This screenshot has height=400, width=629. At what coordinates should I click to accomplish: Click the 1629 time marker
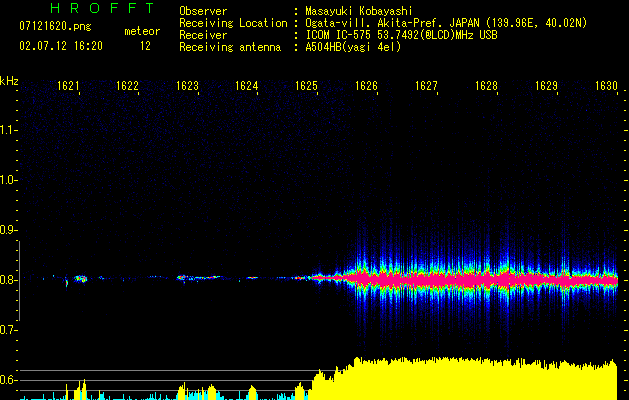[x=546, y=86]
